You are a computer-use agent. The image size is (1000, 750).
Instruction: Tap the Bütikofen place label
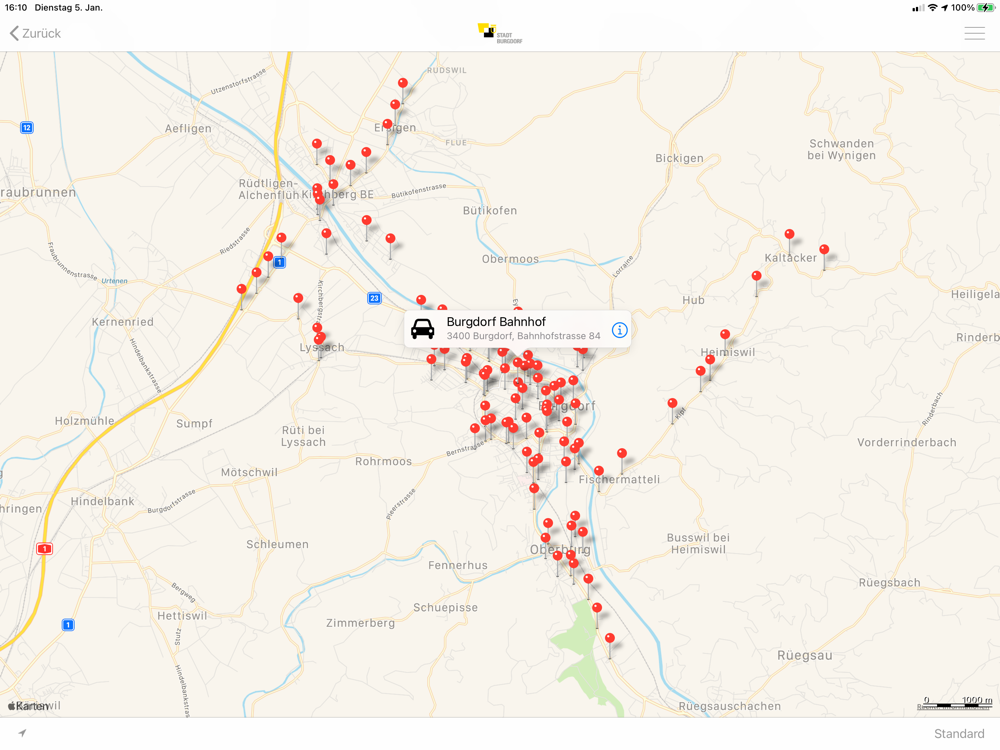click(x=490, y=210)
